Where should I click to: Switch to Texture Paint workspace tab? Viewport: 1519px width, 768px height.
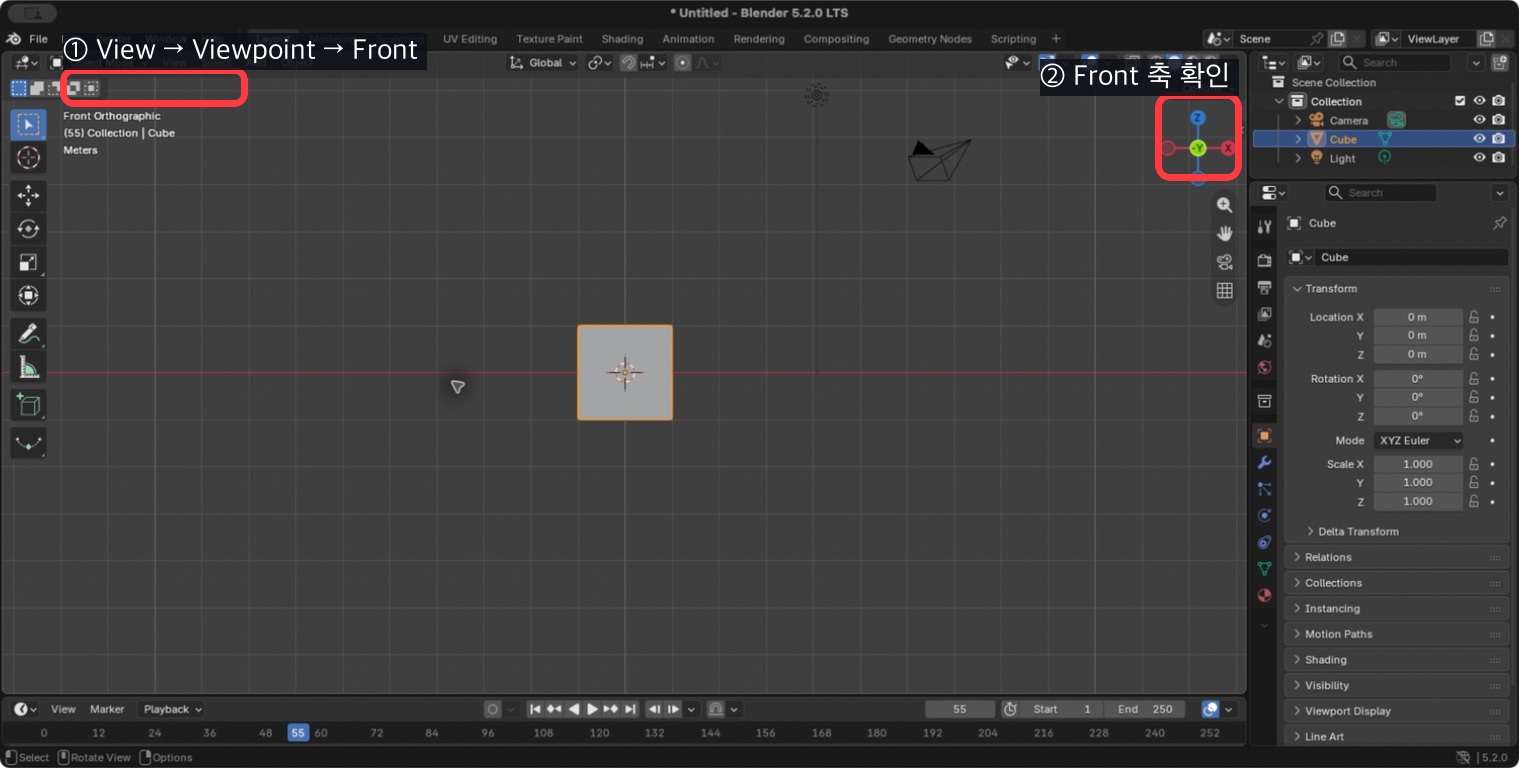(x=549, y=39)
